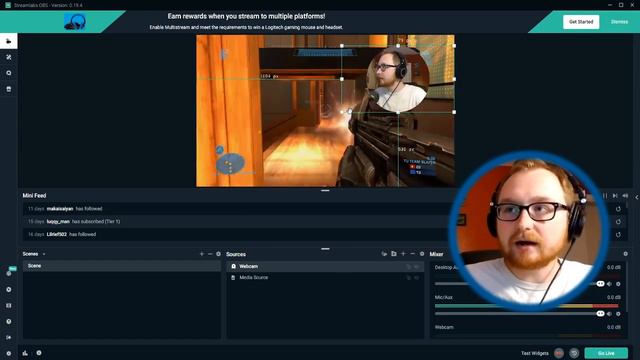The image size is (640, 360).
Task: Click the Sources panel title
Action: pos(236,254)
